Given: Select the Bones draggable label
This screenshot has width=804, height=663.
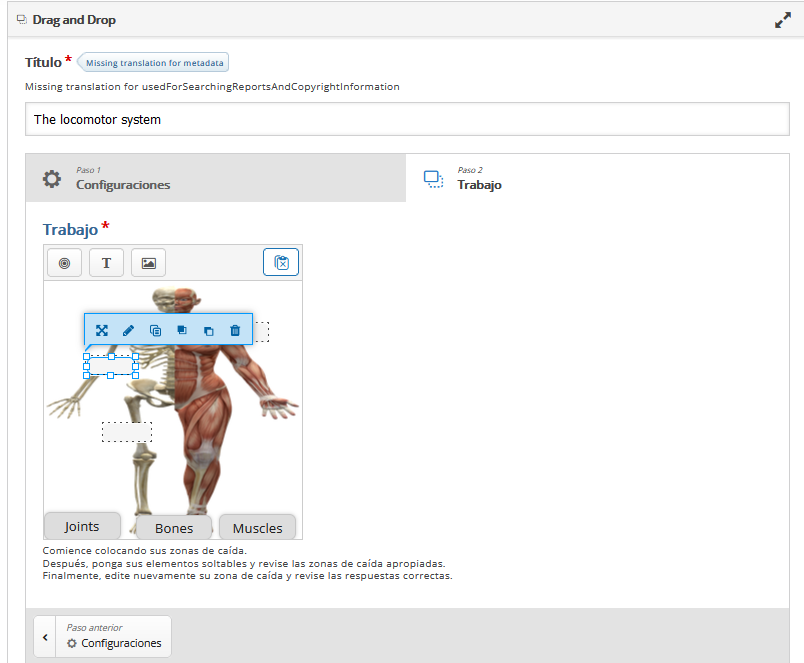Looking at the screenshot, I should click(x=174, y=528).
